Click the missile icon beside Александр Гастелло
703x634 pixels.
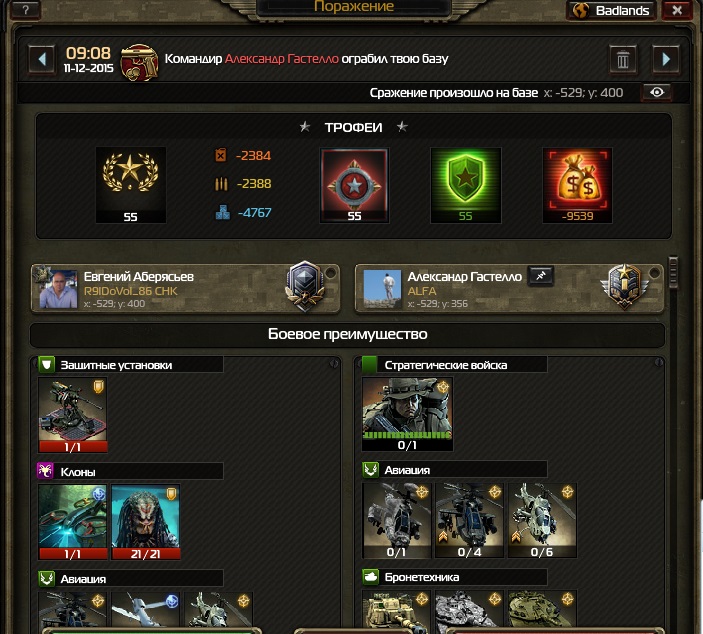click(541, 276)
